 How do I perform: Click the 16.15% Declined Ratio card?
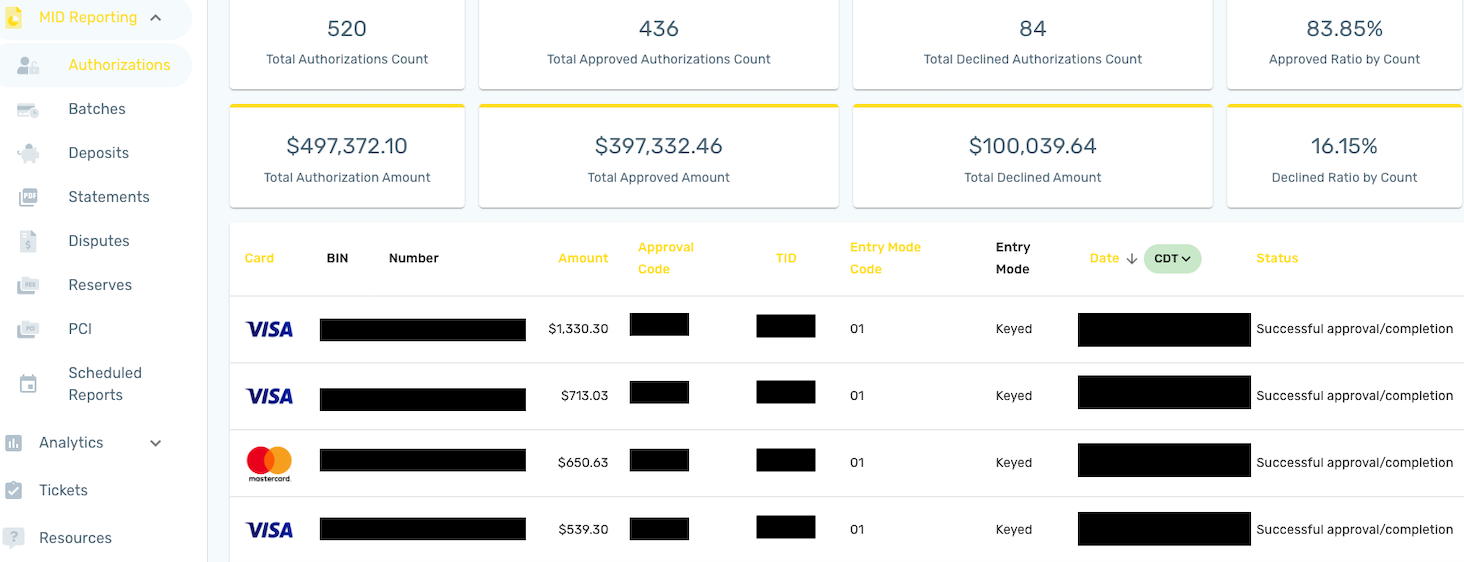point(1345,156)
